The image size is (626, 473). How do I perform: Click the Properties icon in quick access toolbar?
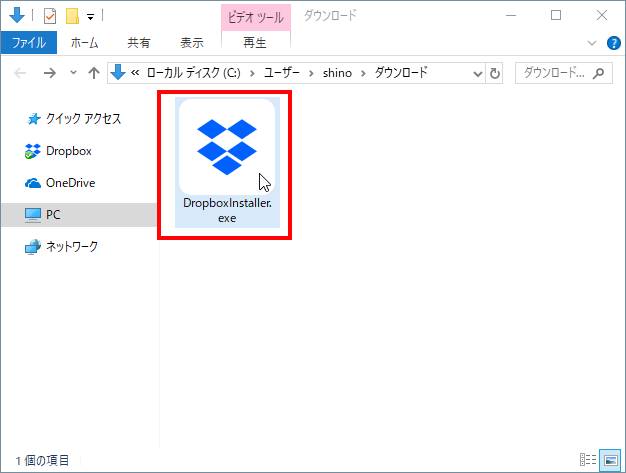(50, 16)
